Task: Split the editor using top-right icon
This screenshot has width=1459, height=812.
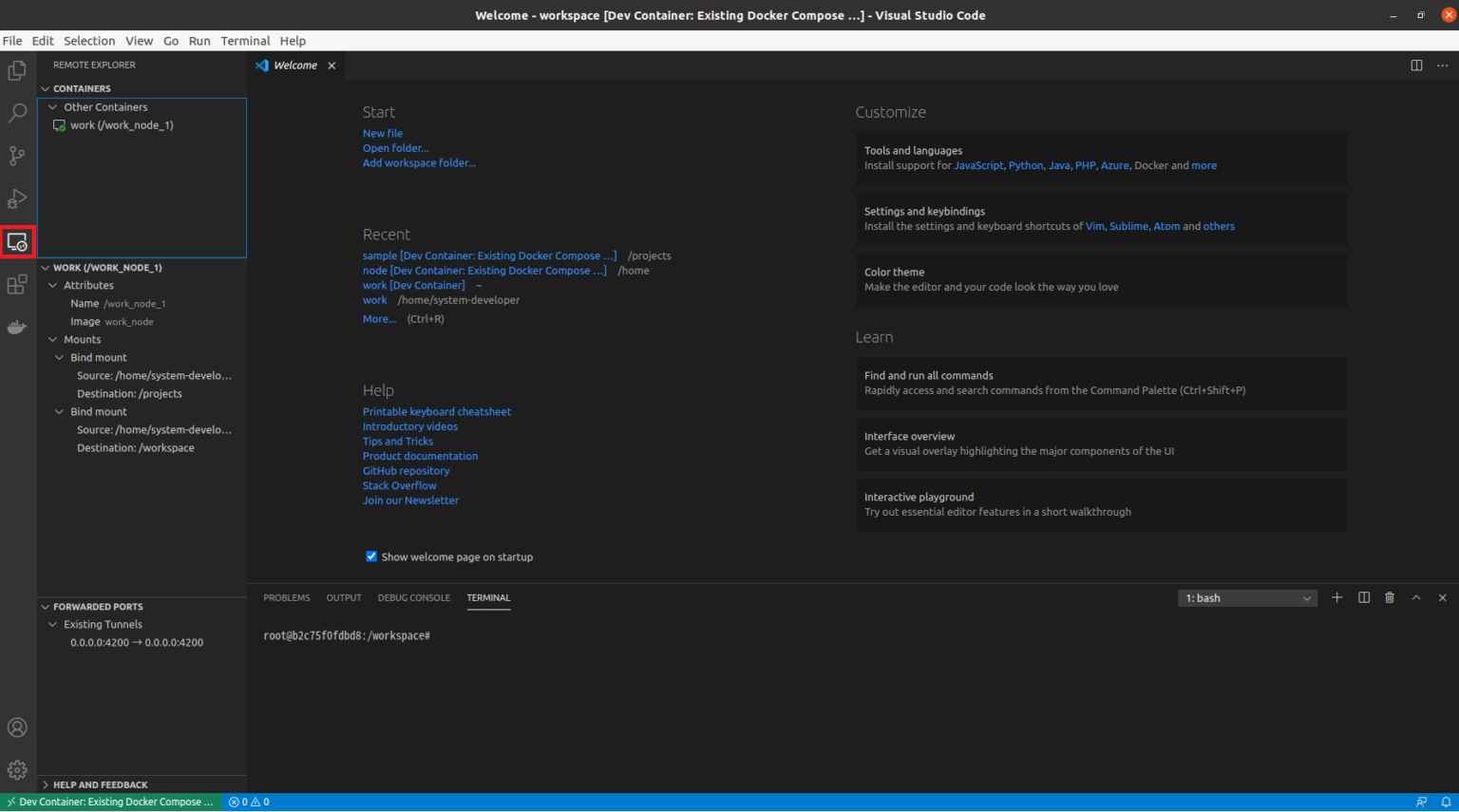Action: (1416, 65)
